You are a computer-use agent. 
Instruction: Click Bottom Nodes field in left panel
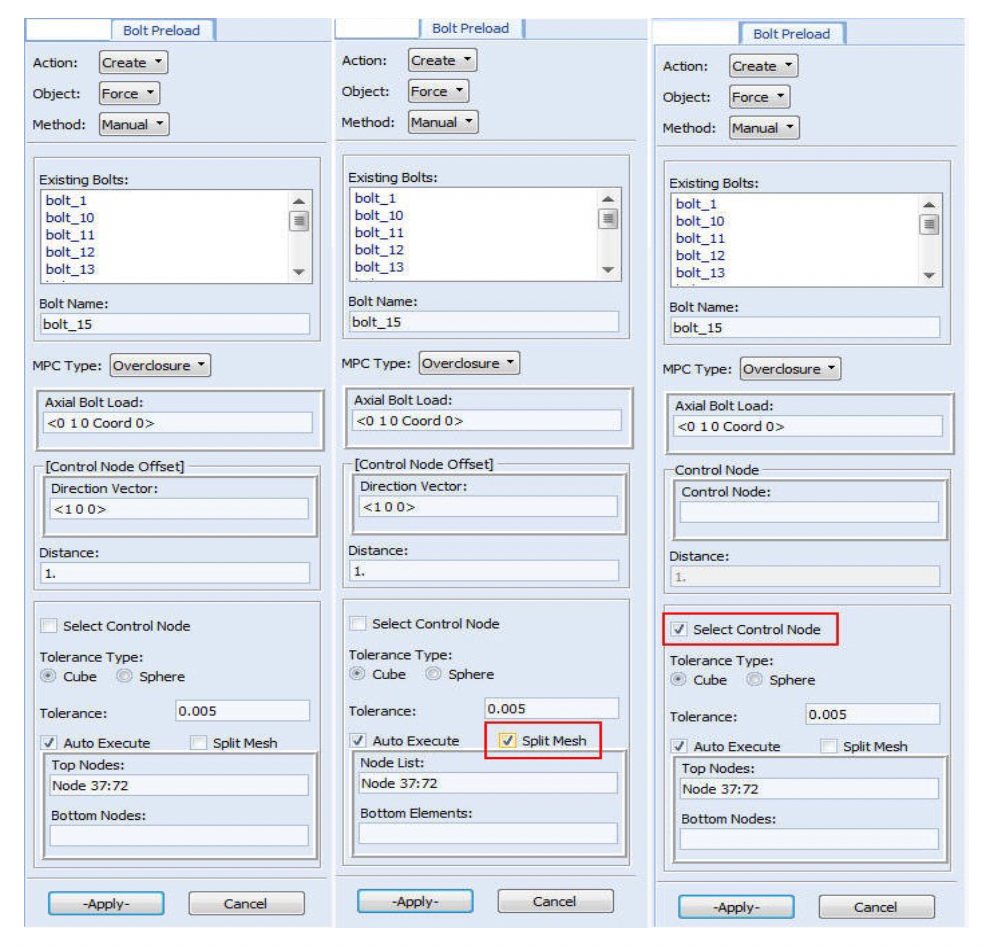pyautogui.click(x=179, y=835)
